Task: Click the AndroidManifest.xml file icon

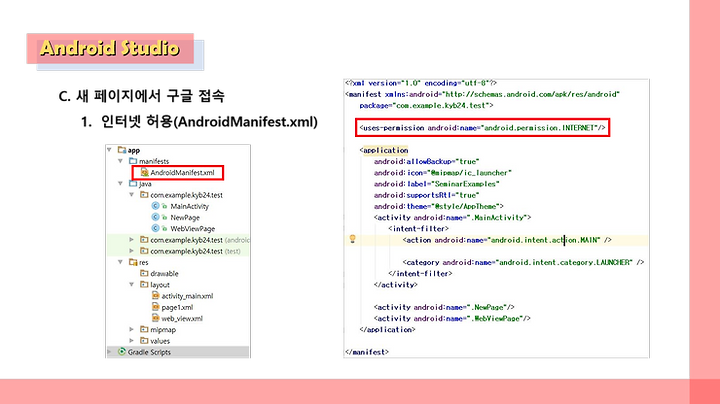Action: 145,172
